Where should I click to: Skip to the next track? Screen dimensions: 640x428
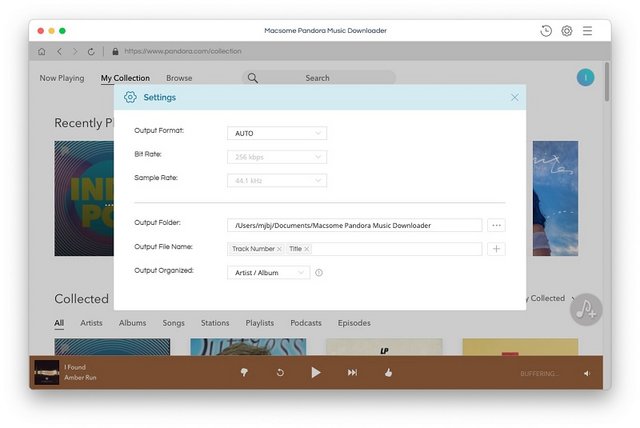coord(352,373)
